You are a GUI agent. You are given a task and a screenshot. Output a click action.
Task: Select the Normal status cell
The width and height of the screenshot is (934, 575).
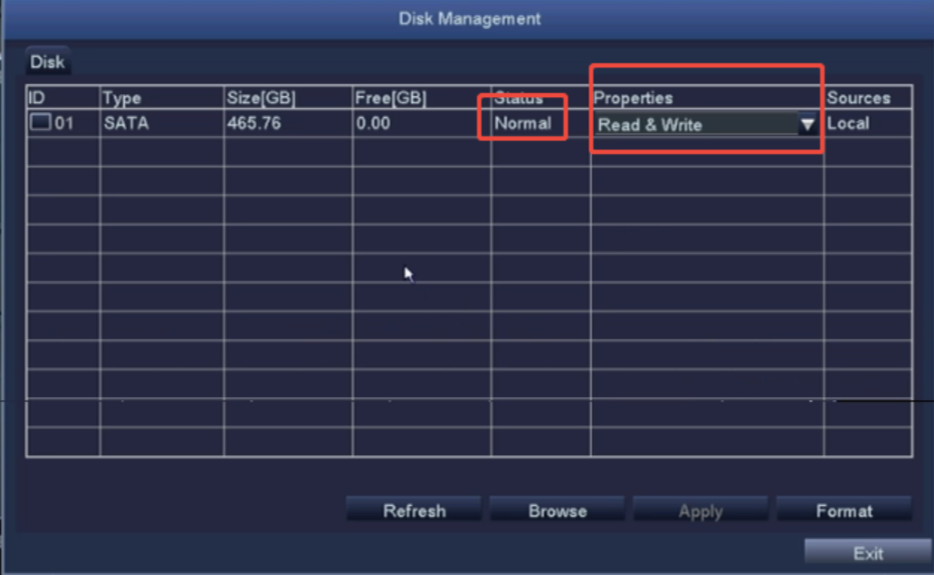click(523, 124)
